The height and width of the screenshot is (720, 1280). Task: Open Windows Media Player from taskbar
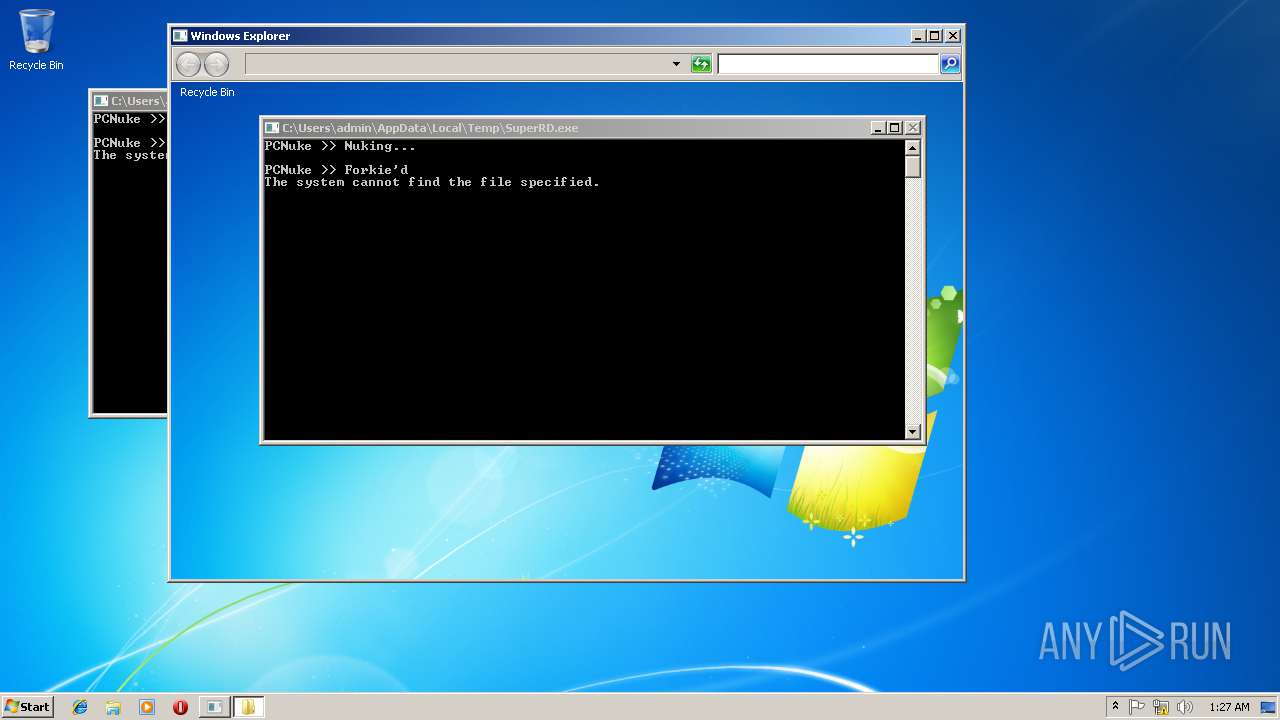click(x=147, y=707)
